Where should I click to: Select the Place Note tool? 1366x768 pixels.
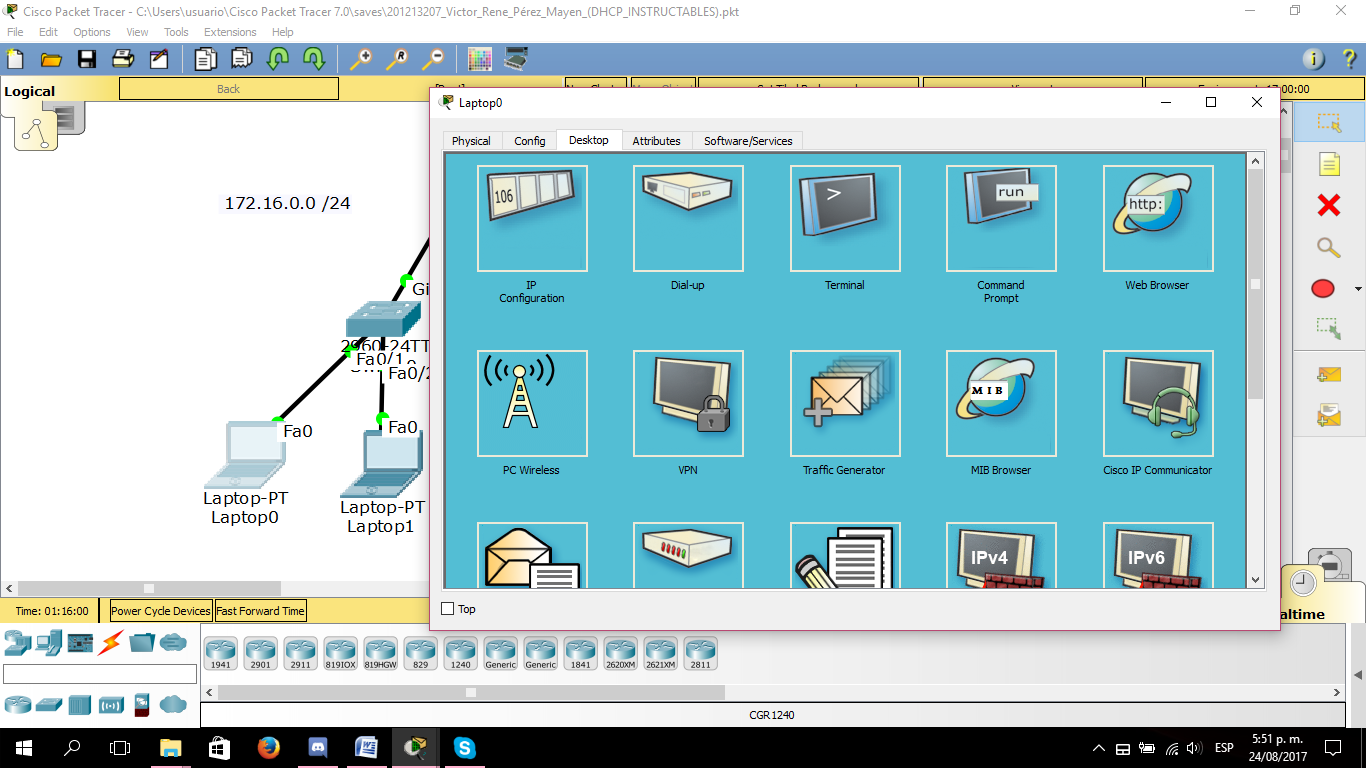1329,165
